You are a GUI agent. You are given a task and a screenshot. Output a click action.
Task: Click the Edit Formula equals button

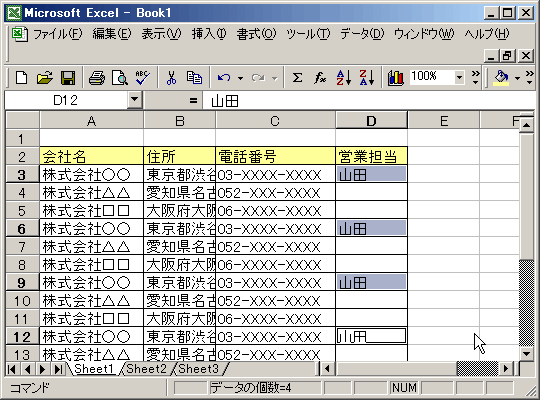point(193,101)
